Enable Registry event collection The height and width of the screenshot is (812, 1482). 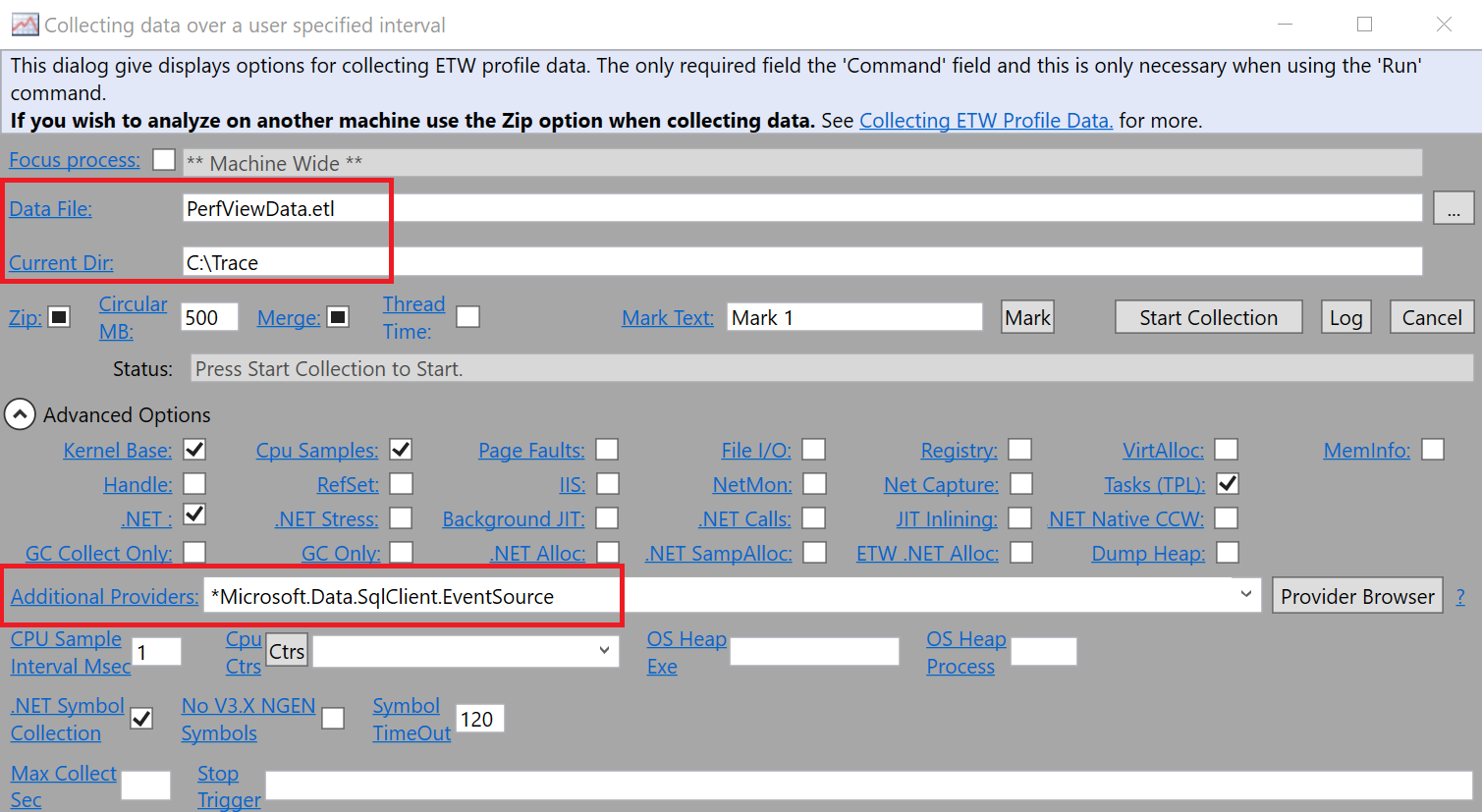1019,449
